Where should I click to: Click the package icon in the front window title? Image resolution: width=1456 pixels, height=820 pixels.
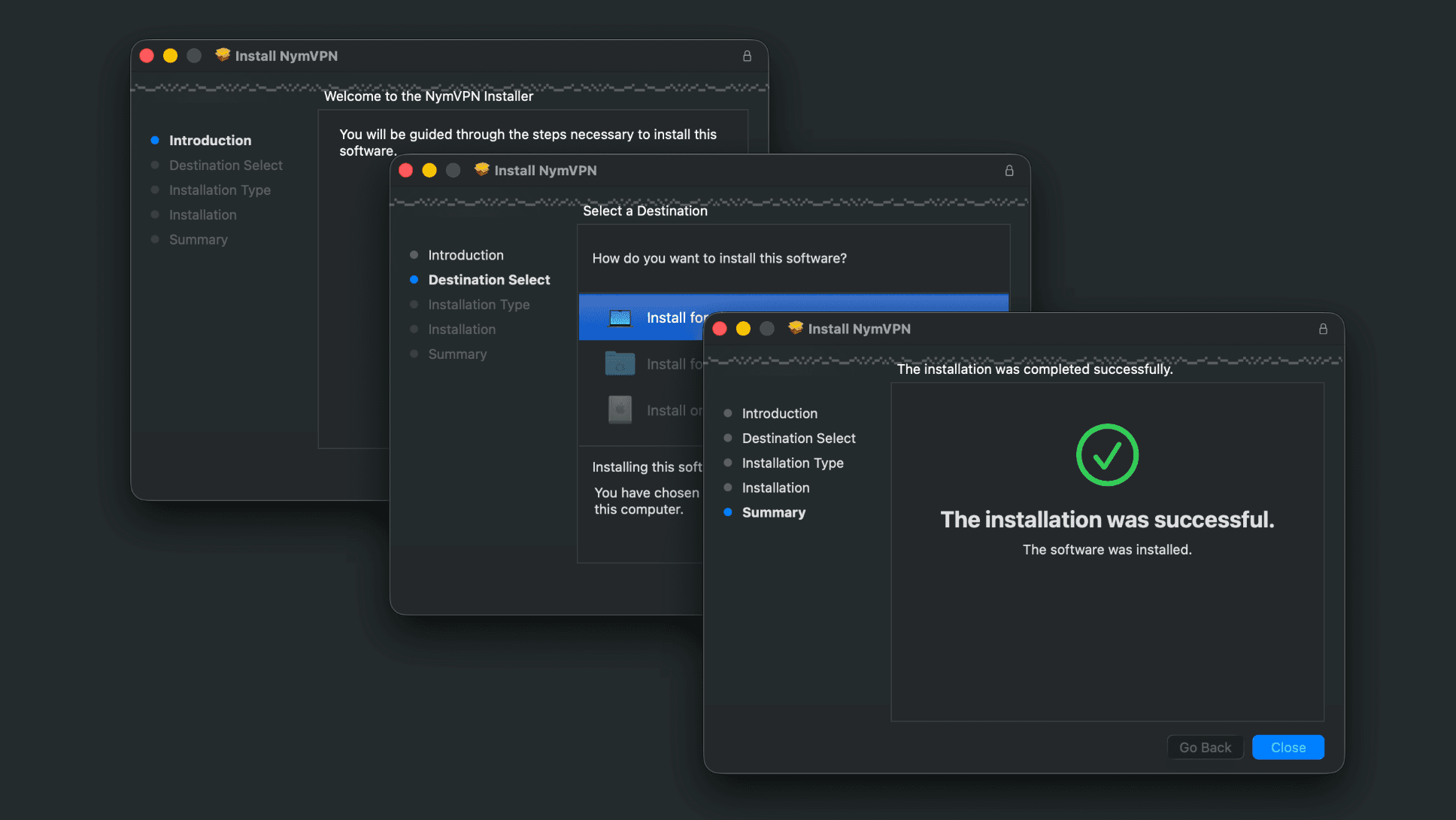[x=795, y=328]
